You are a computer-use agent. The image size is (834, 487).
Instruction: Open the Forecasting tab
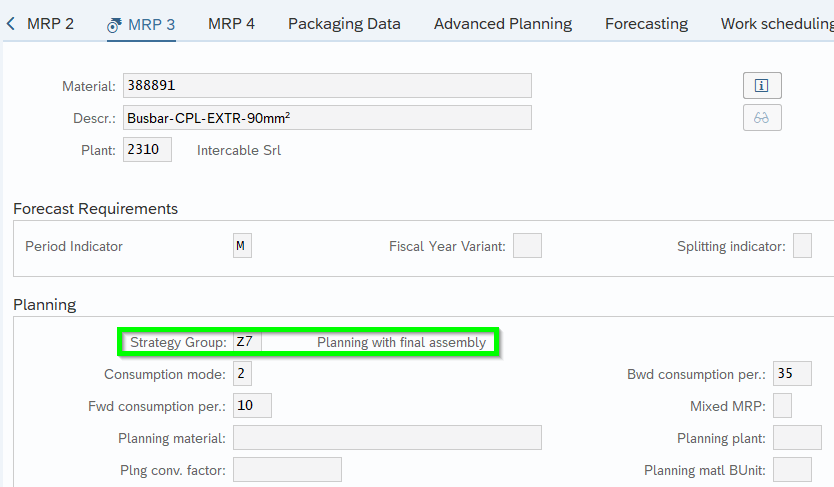pyautogui.click(x=646, y=24)
